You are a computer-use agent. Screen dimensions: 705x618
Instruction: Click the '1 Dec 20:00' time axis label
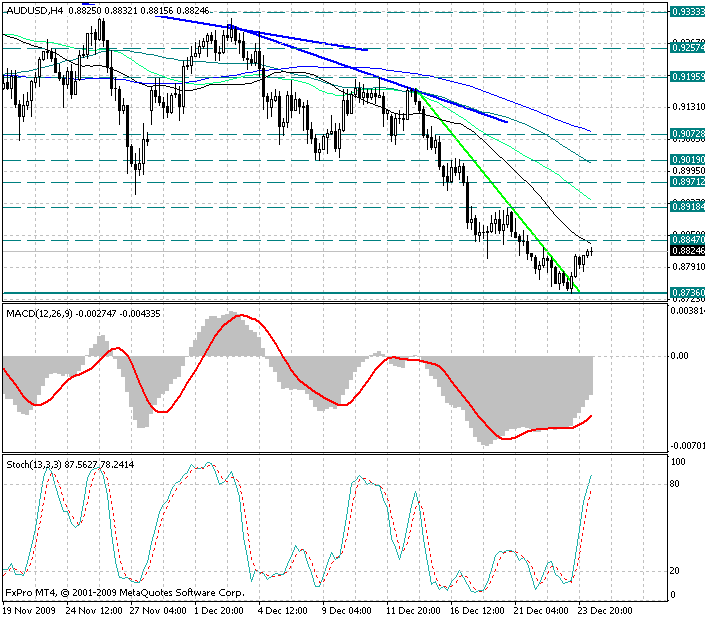coord(219,611)
